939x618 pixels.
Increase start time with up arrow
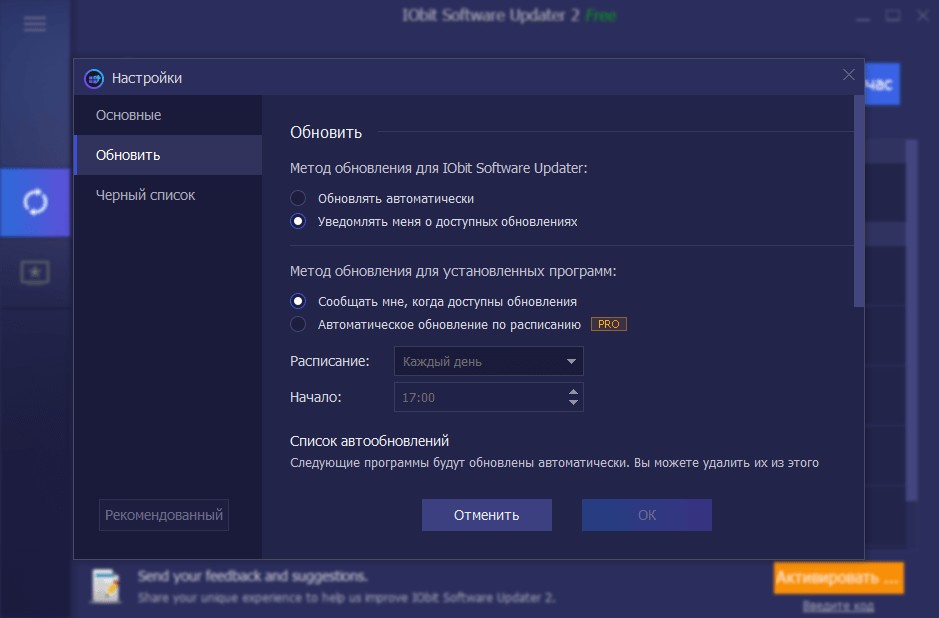coord(573,391)
